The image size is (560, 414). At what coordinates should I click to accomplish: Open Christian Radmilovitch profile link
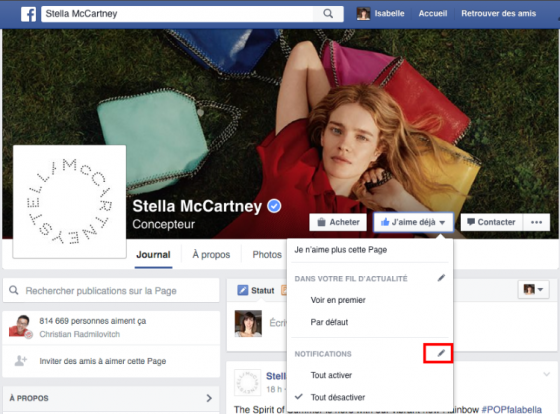[79, 334]
